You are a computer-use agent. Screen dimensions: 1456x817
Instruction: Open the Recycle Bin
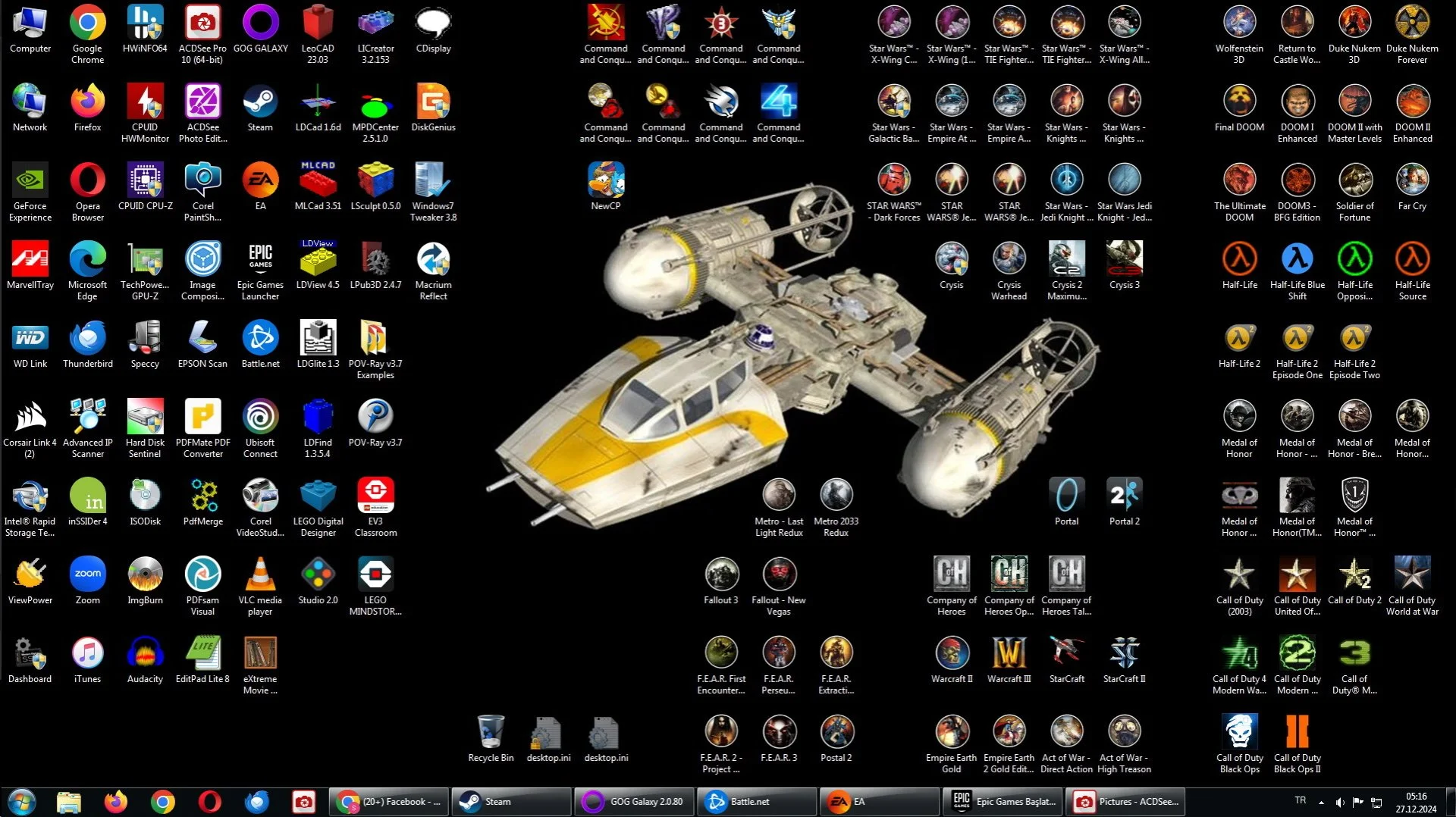(x=491, y=738)
